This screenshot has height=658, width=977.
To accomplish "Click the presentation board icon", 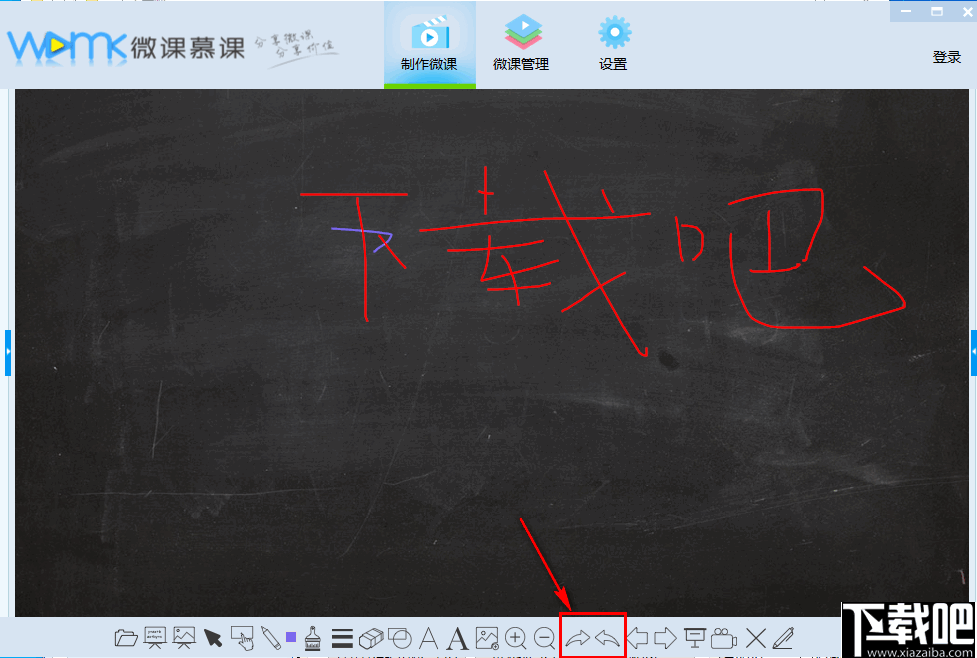I will coord(695,638).
